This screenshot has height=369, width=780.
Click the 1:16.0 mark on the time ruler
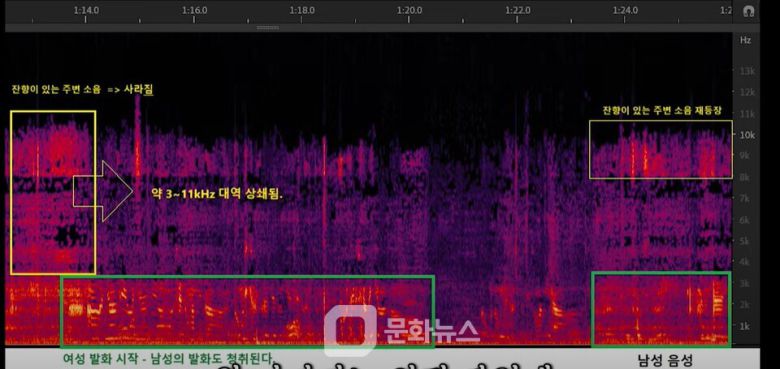(194, 10)
